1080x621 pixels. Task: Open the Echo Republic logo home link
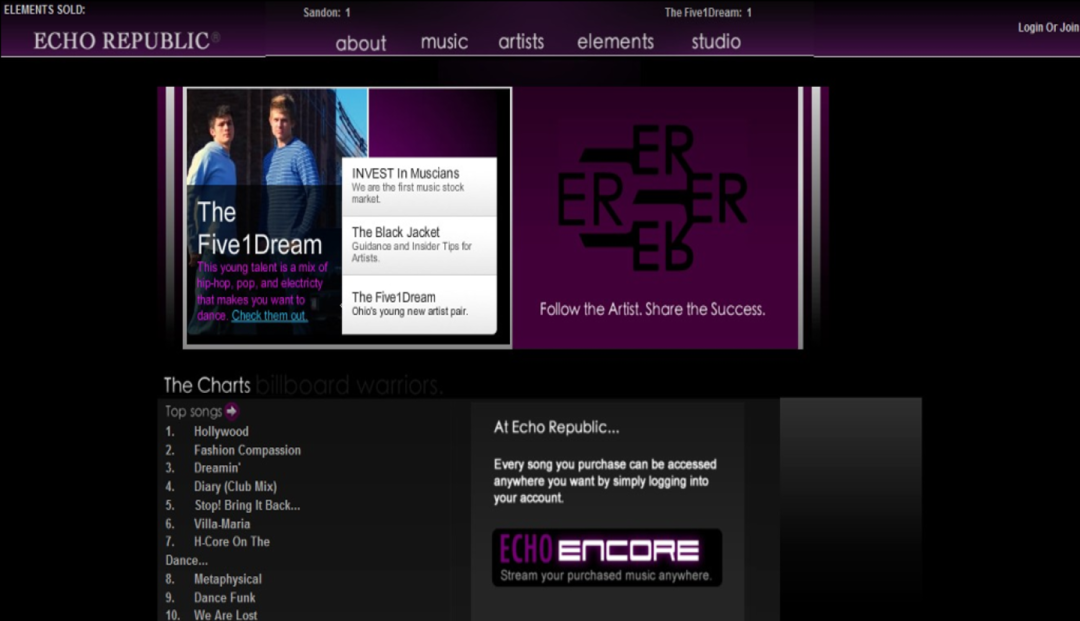coord(127,41)
